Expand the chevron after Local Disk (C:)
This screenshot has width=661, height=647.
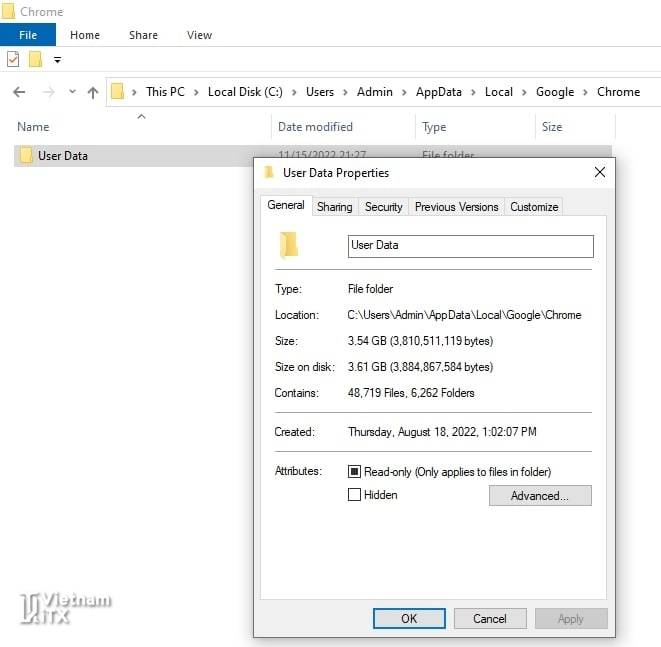tap(295, 92)
